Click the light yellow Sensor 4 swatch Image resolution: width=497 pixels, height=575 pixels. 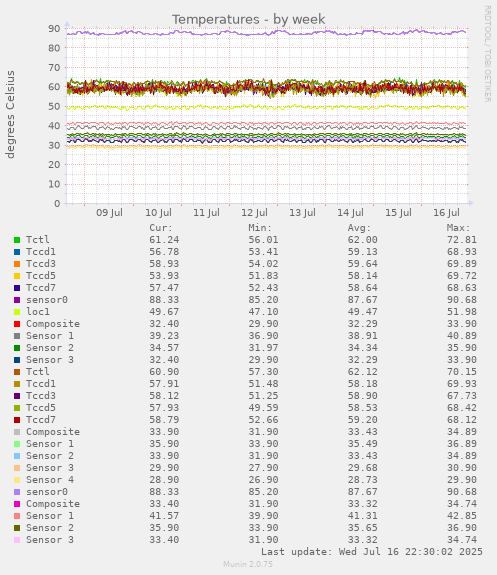17,480
